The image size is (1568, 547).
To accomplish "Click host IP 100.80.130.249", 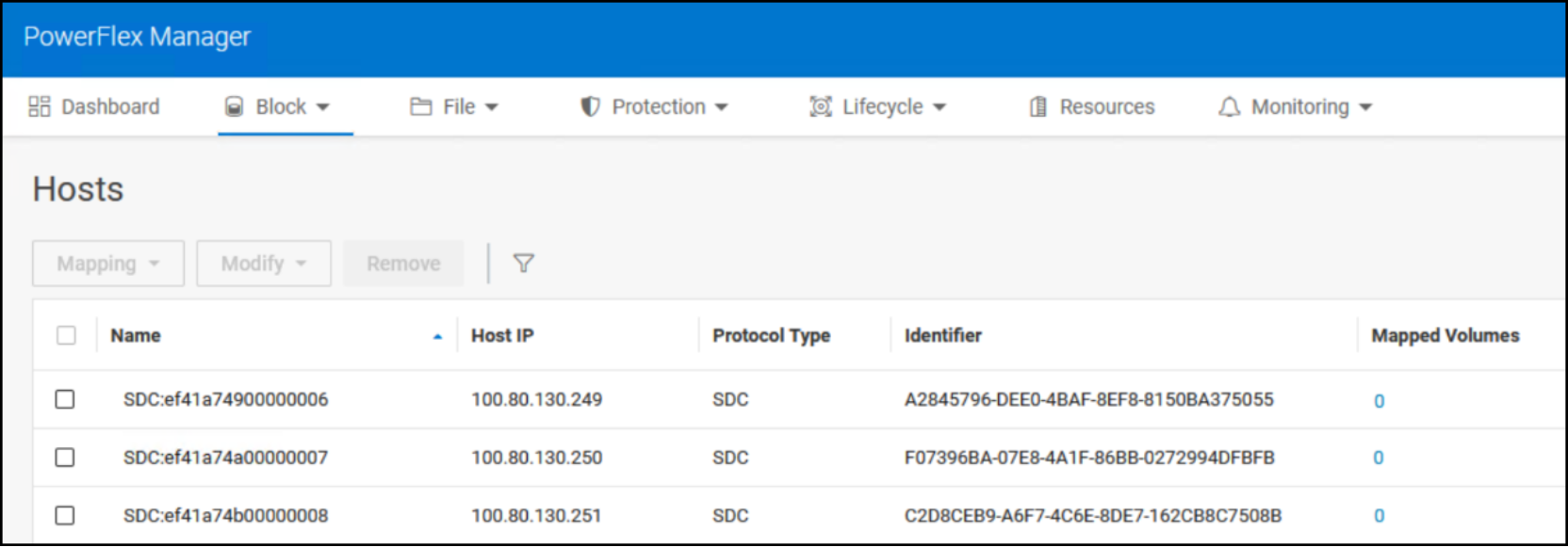I will [537, 399].
